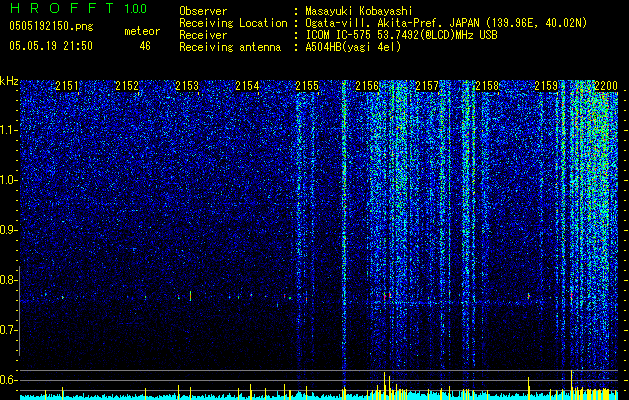629x400 pixels.
Task: Click the 2157 time marker
Action: (427, 86)
